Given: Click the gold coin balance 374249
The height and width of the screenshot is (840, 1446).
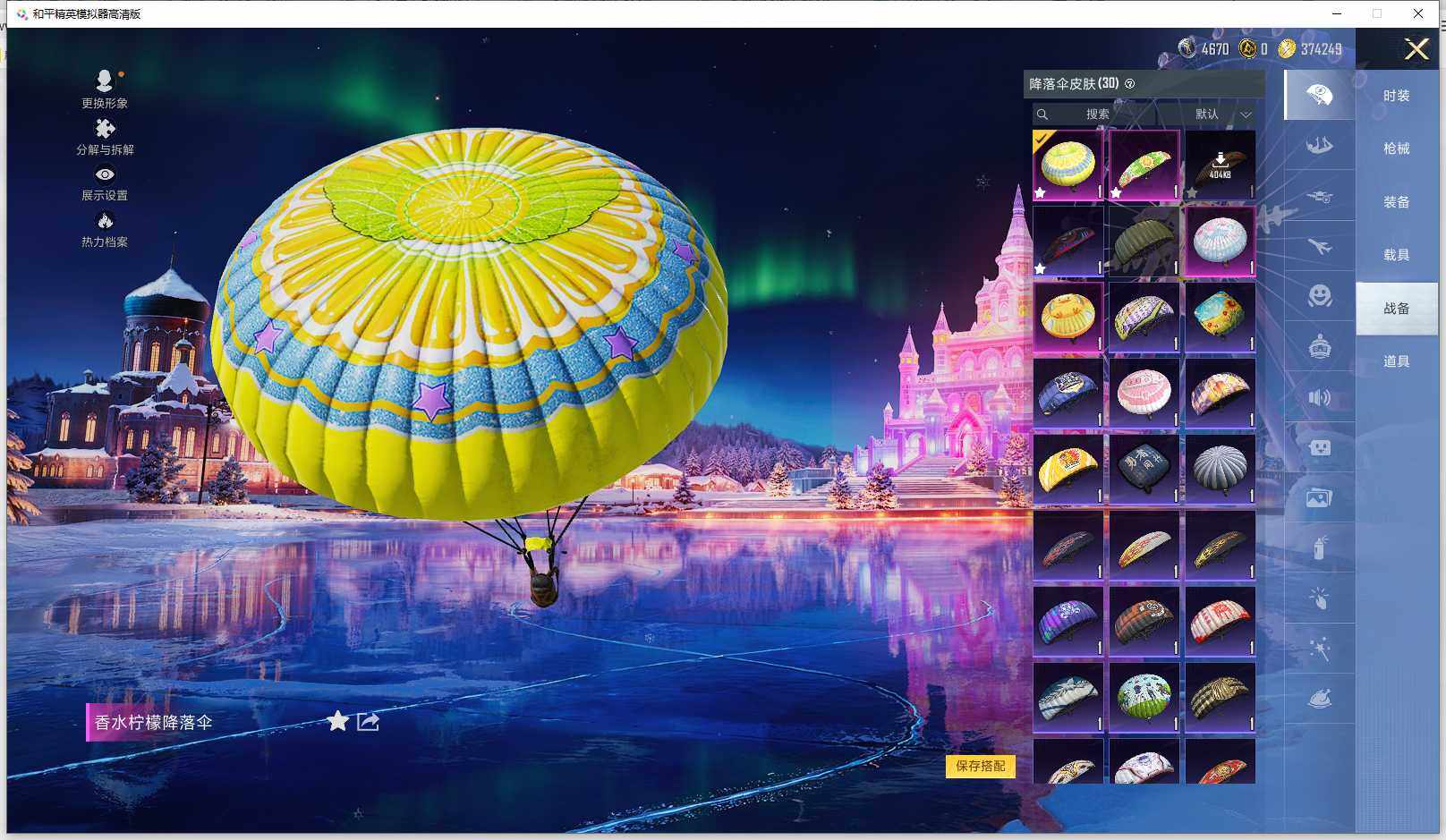Looking at the screenshot, I should pyautogui.click(x=1310, y=48).
